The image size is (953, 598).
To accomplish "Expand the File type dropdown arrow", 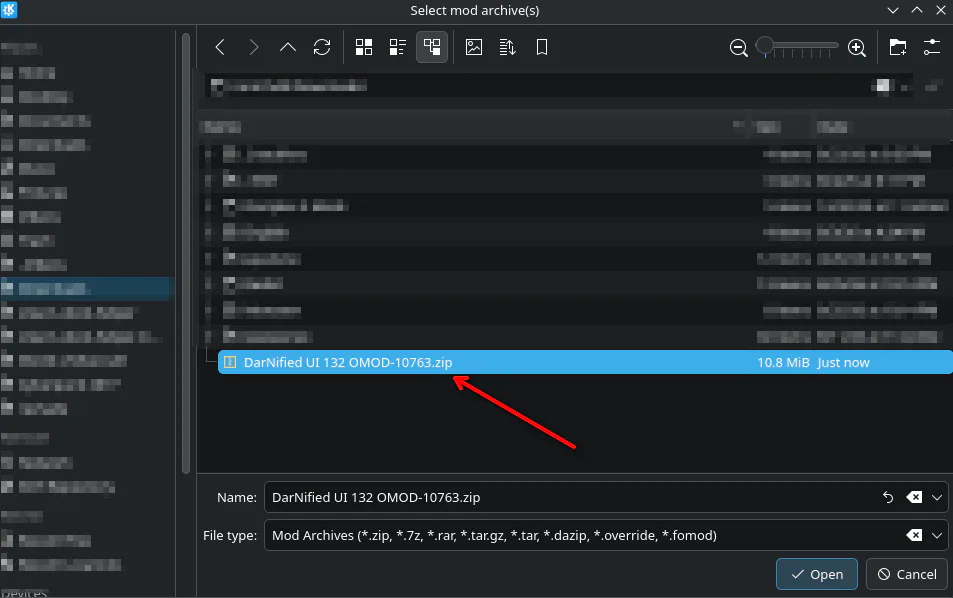I will [x=937, y=535].
